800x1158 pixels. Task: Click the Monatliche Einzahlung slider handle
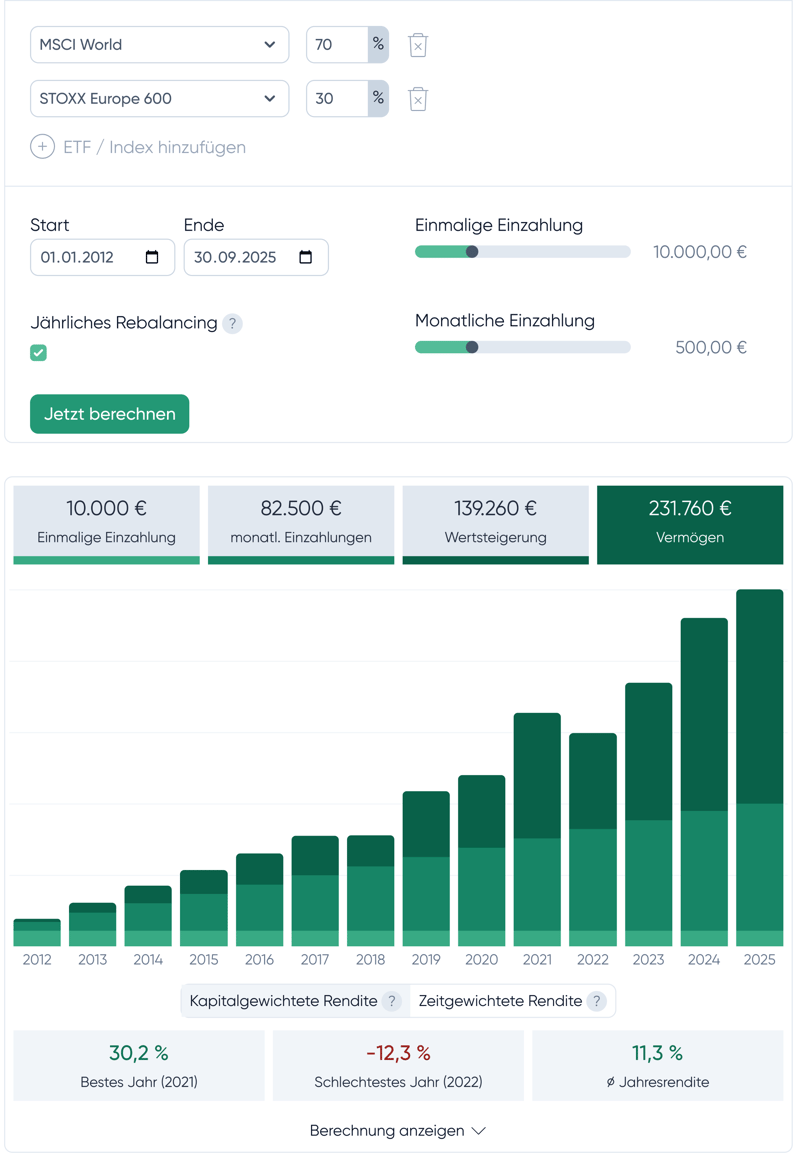[x=472, y=347]
